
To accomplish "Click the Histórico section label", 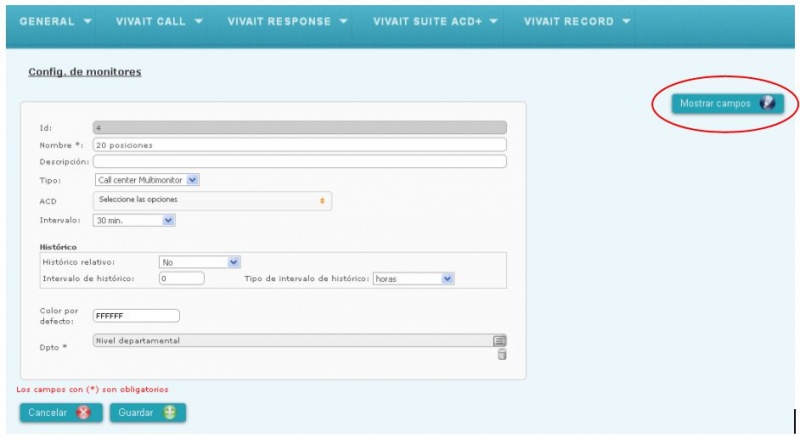I will point(58,247).
